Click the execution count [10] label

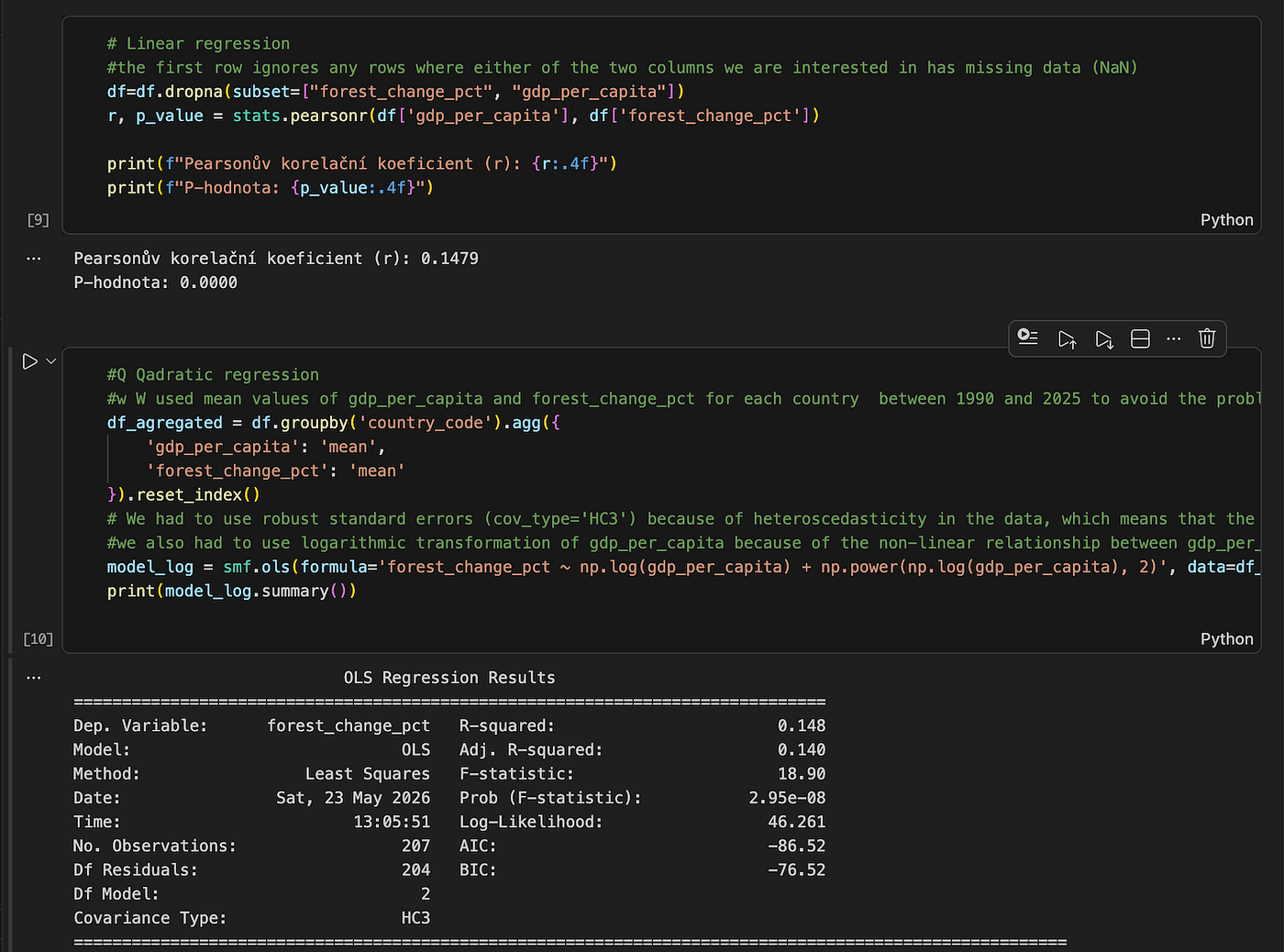coord(38,639)
